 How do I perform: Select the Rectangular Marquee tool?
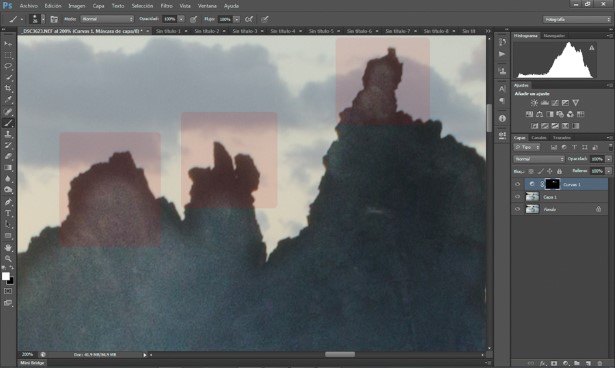[8, 55]
